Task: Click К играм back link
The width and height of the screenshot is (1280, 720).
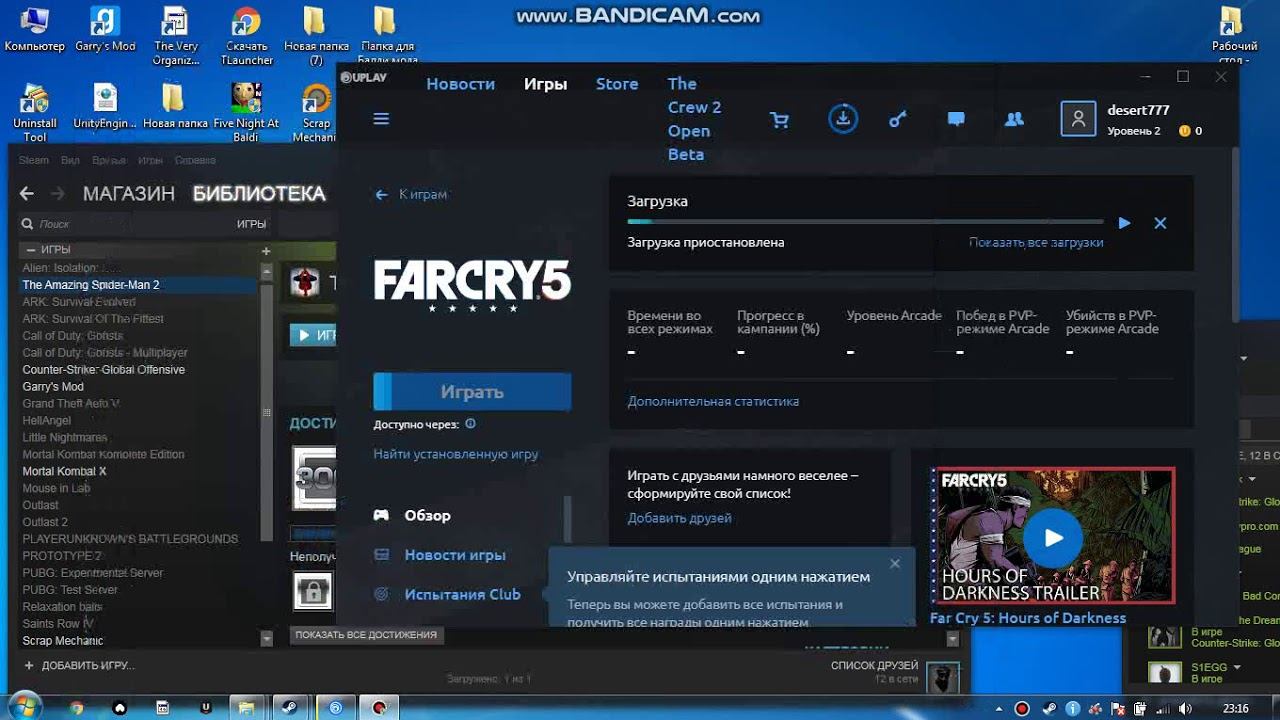Action: (x=423, y=195)
